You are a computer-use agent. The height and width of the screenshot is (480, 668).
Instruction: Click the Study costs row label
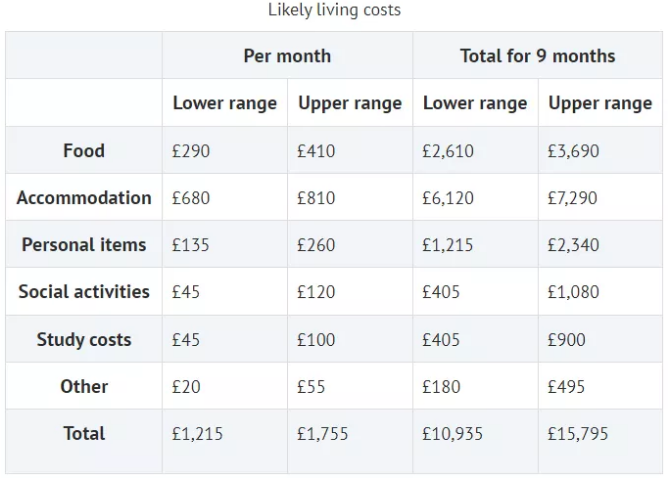(x=84, y=339)
